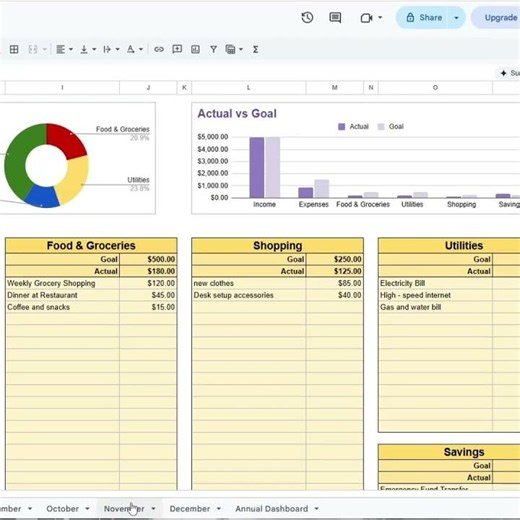Open October tab dropdown arrow
The height and width of the screenshot is (520, 520).
click(x=87, y=509)
